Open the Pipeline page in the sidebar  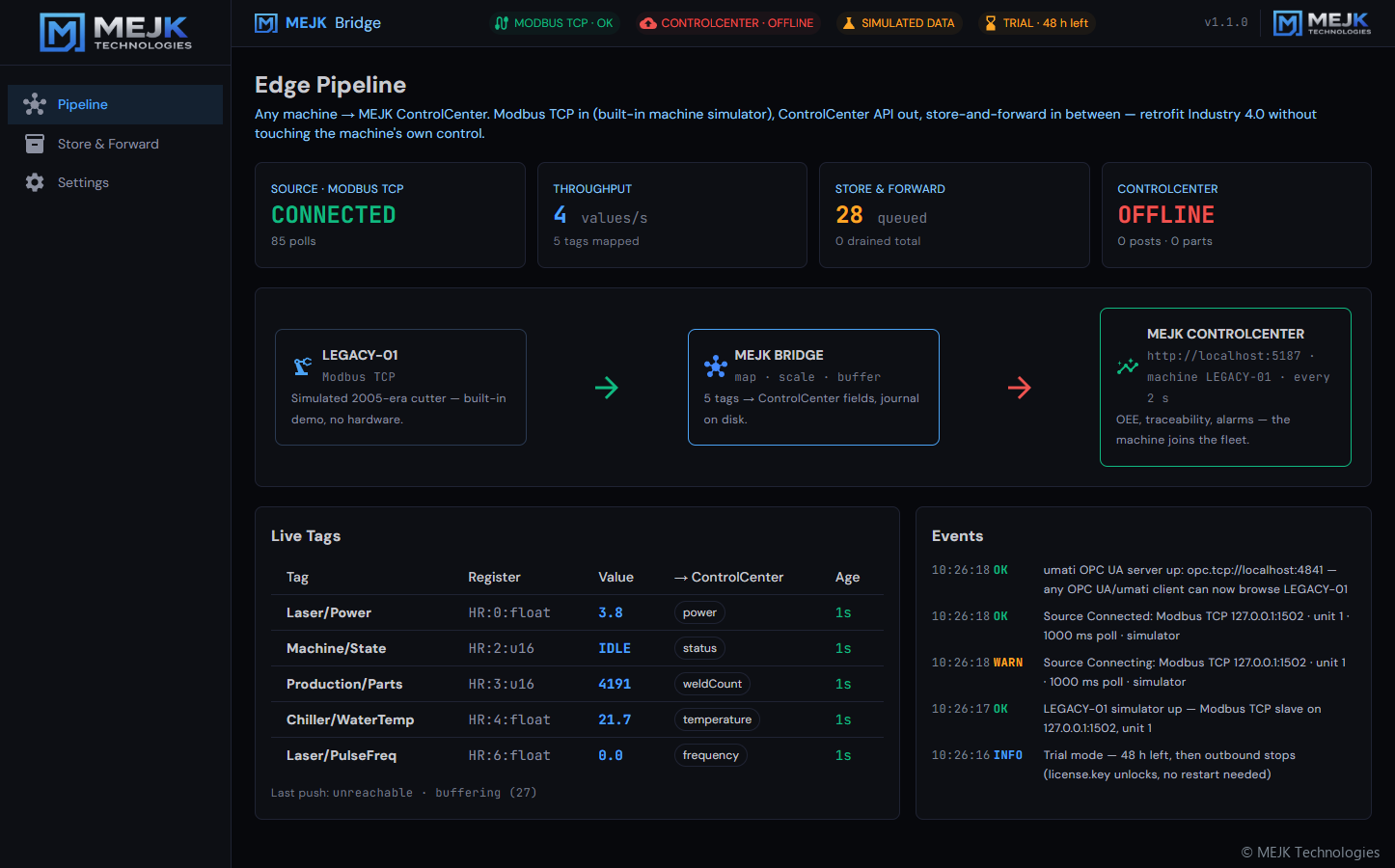click(116, 104)
